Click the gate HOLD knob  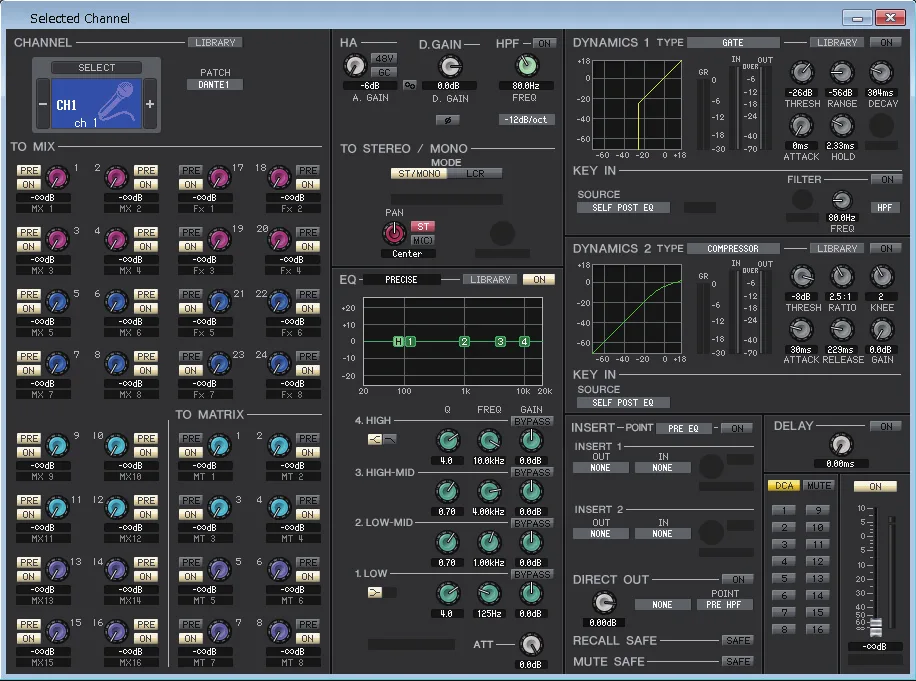pyautogui.click(x=841, y=125)
